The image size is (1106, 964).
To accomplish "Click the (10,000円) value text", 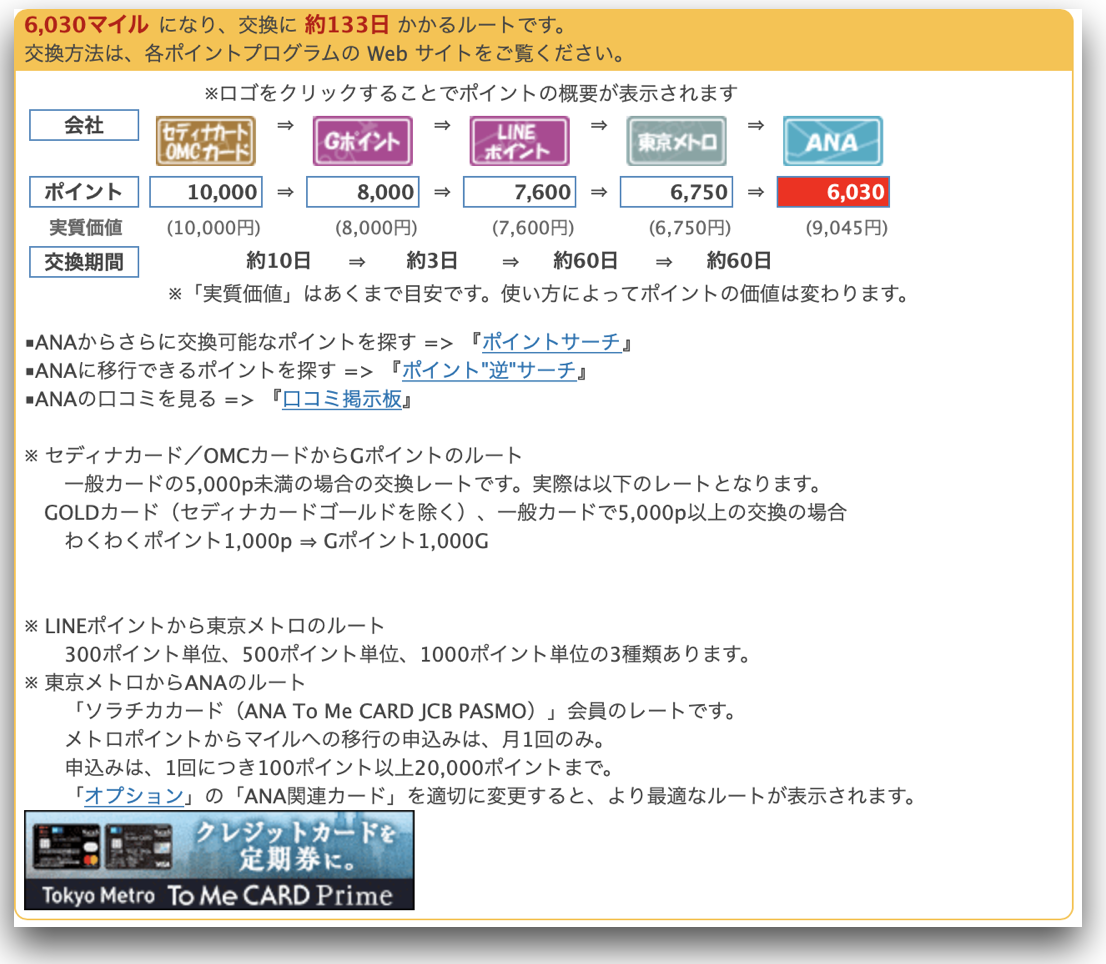I will pyautogui.click(x=214, y=228).
